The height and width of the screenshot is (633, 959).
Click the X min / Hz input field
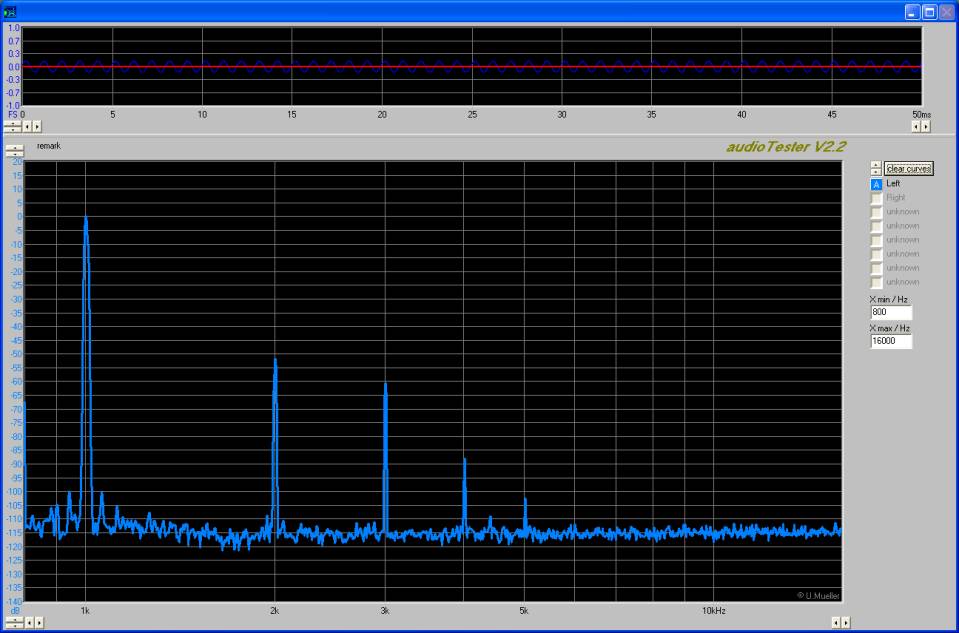891,313
